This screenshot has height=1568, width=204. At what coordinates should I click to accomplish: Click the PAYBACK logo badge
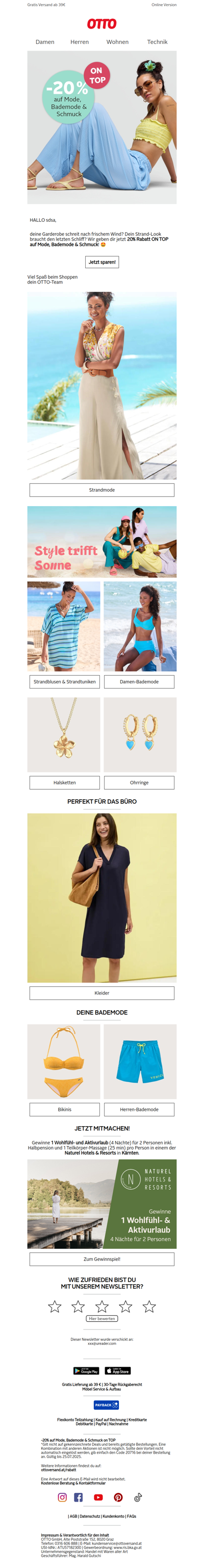[106, 1405]
